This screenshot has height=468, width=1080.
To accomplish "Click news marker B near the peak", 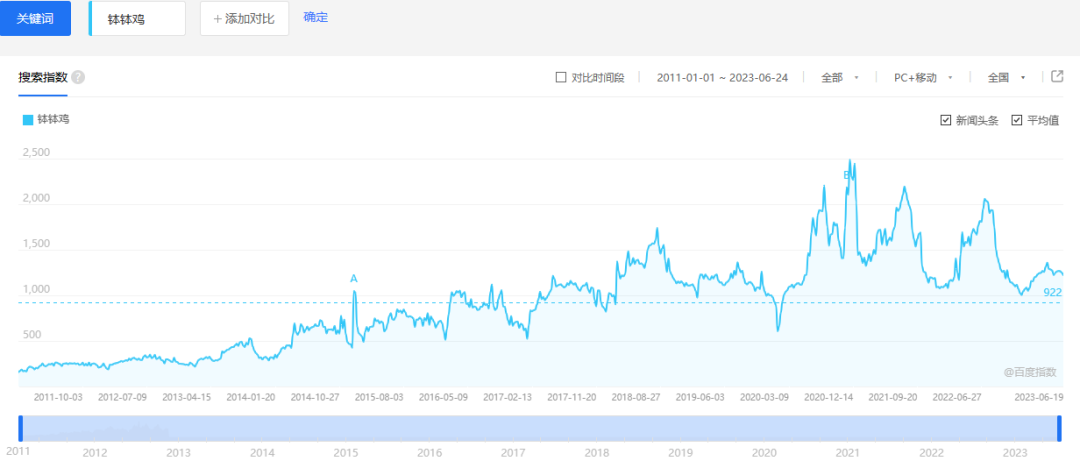I will [847, 176].
